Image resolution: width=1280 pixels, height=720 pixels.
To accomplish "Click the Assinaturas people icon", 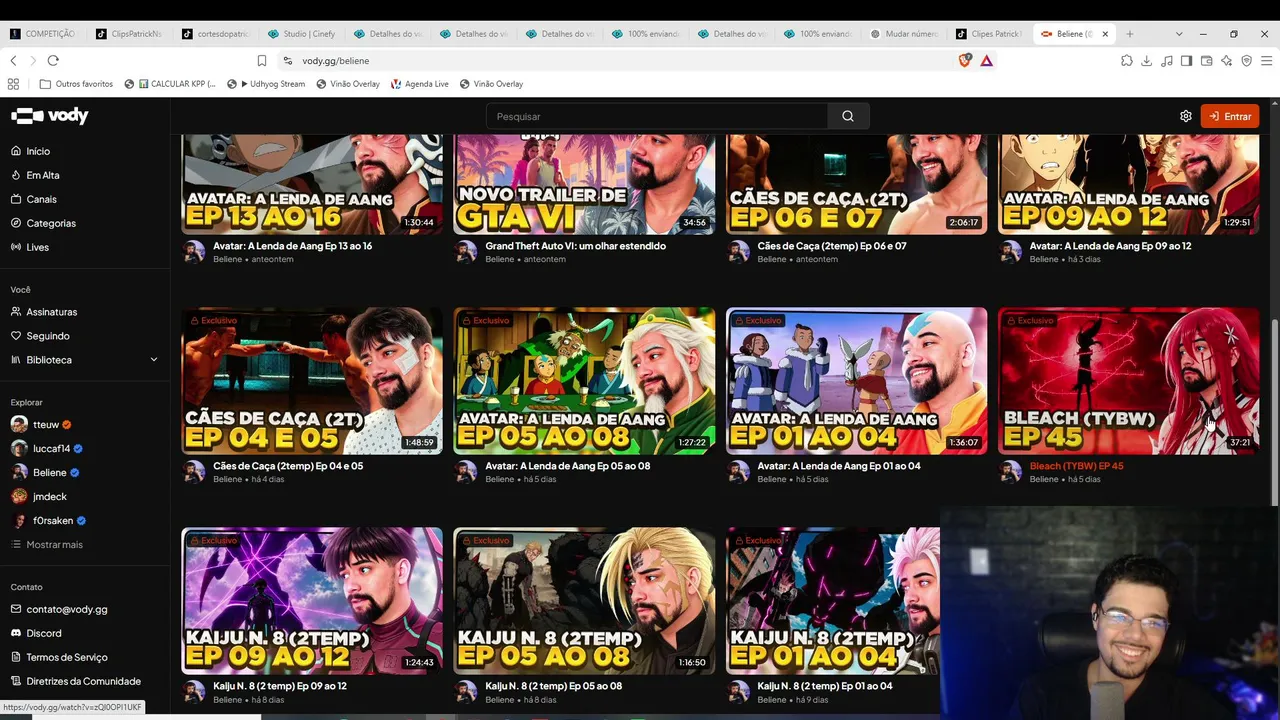I will click(16, 312).
